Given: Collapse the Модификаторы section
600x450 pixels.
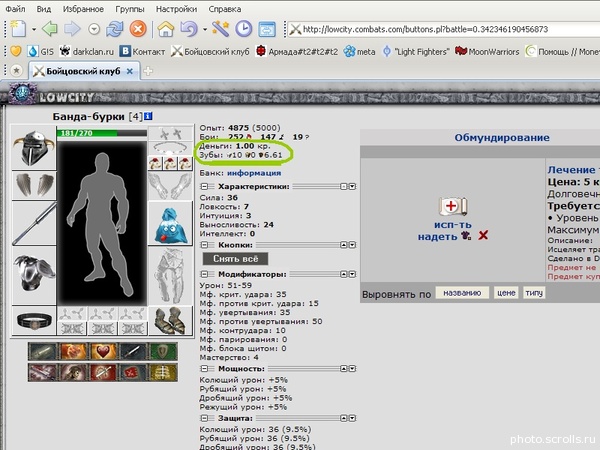Looking at the screenshot, I should (205, 274).
